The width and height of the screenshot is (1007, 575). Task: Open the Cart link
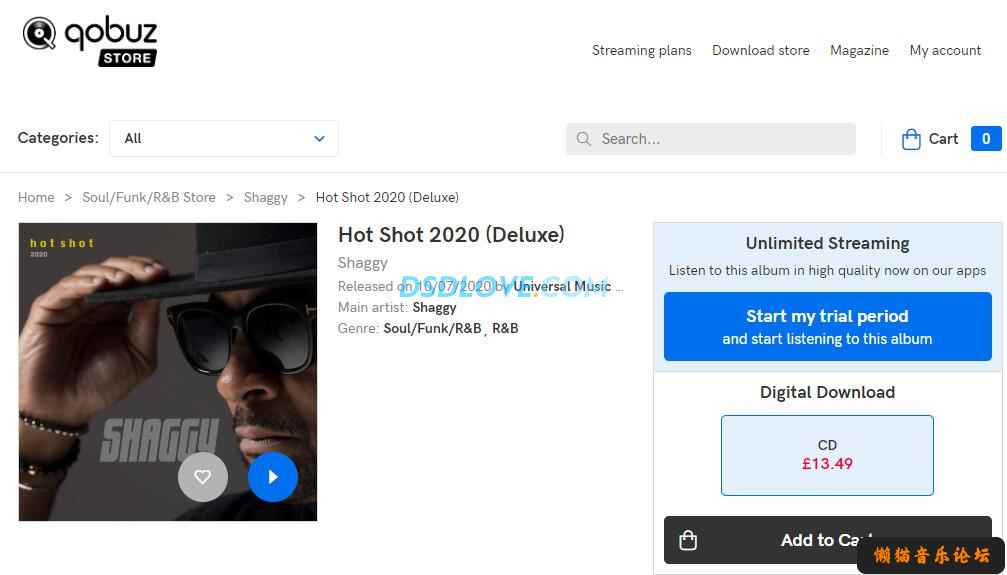click(943, 139)
